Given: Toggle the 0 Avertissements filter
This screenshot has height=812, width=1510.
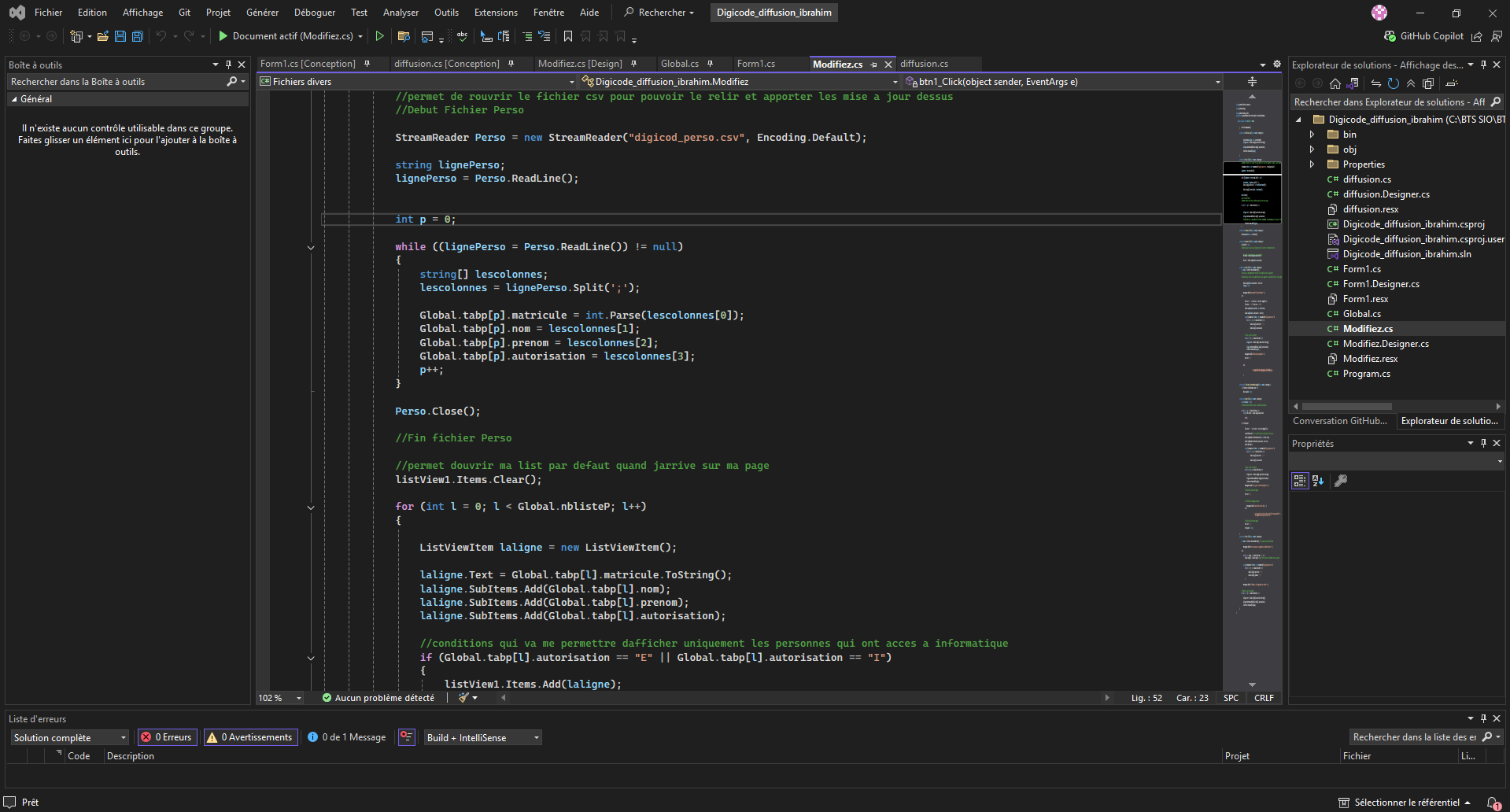Looking at the screenshot, I should [x=250, y=737].
